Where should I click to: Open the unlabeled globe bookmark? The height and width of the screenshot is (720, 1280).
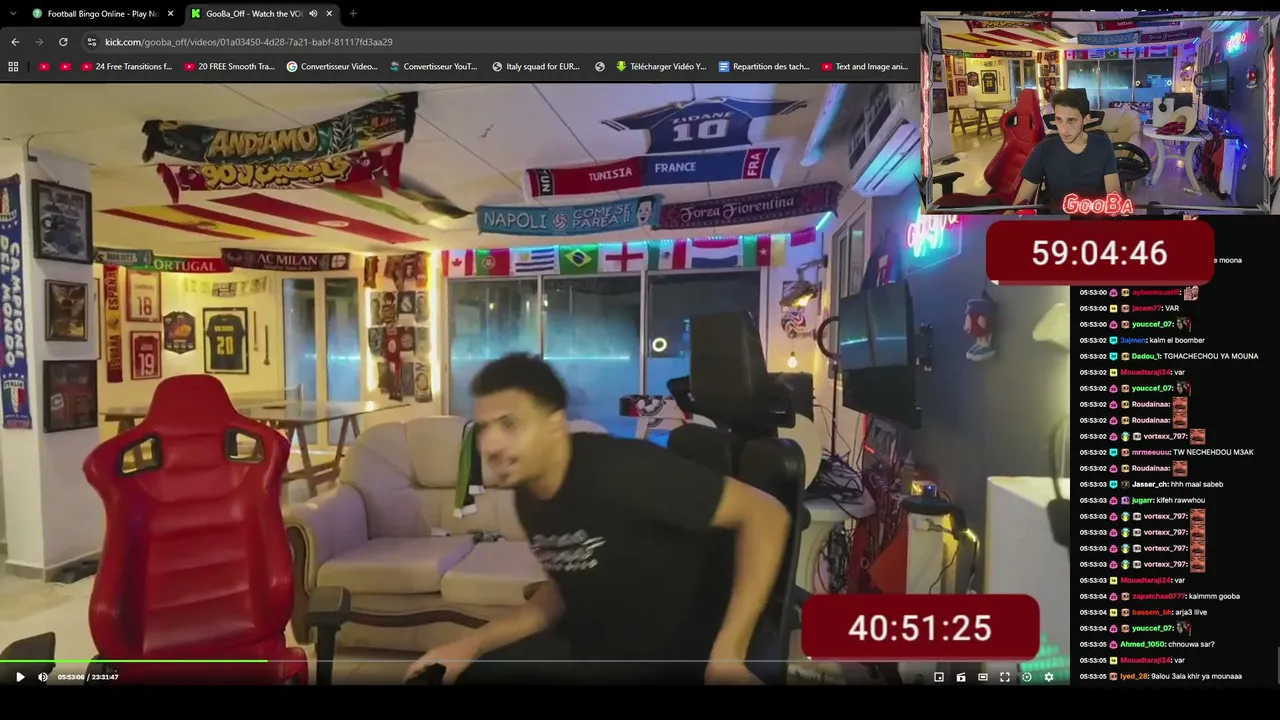[x=600, y=67]
